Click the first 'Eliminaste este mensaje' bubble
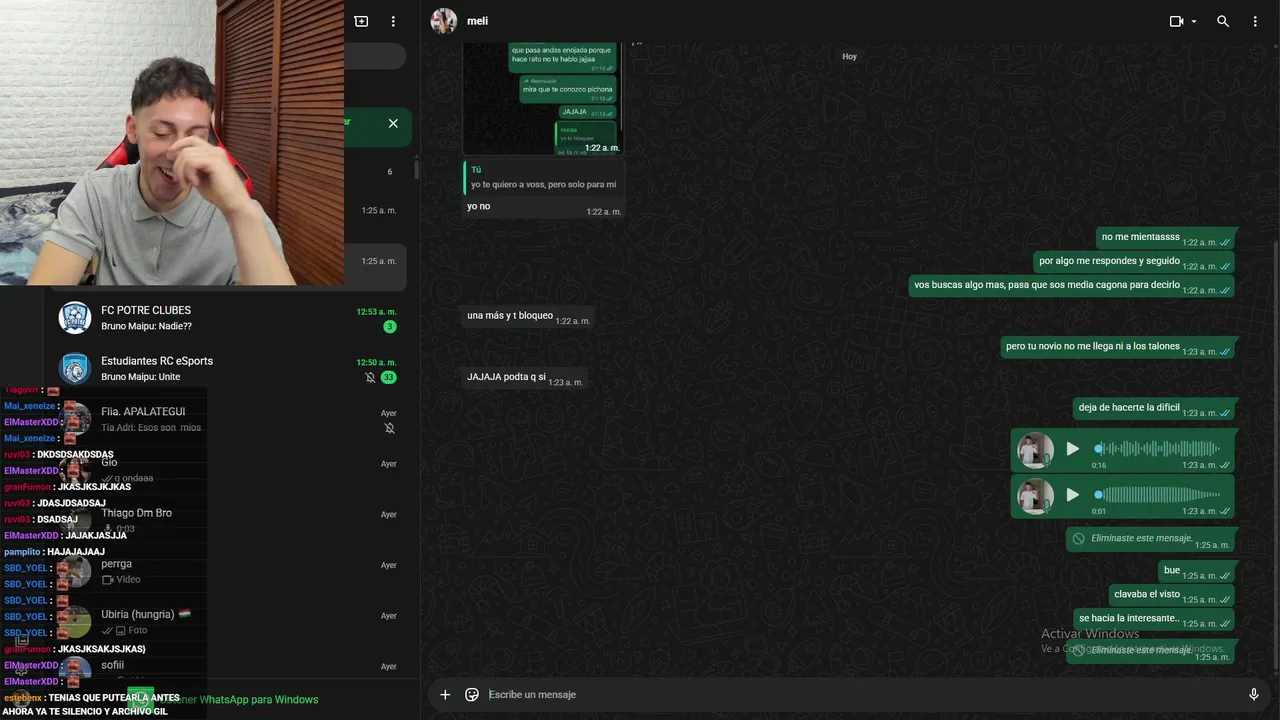Screen dimensions: 1280x720 coord(1151,540)
